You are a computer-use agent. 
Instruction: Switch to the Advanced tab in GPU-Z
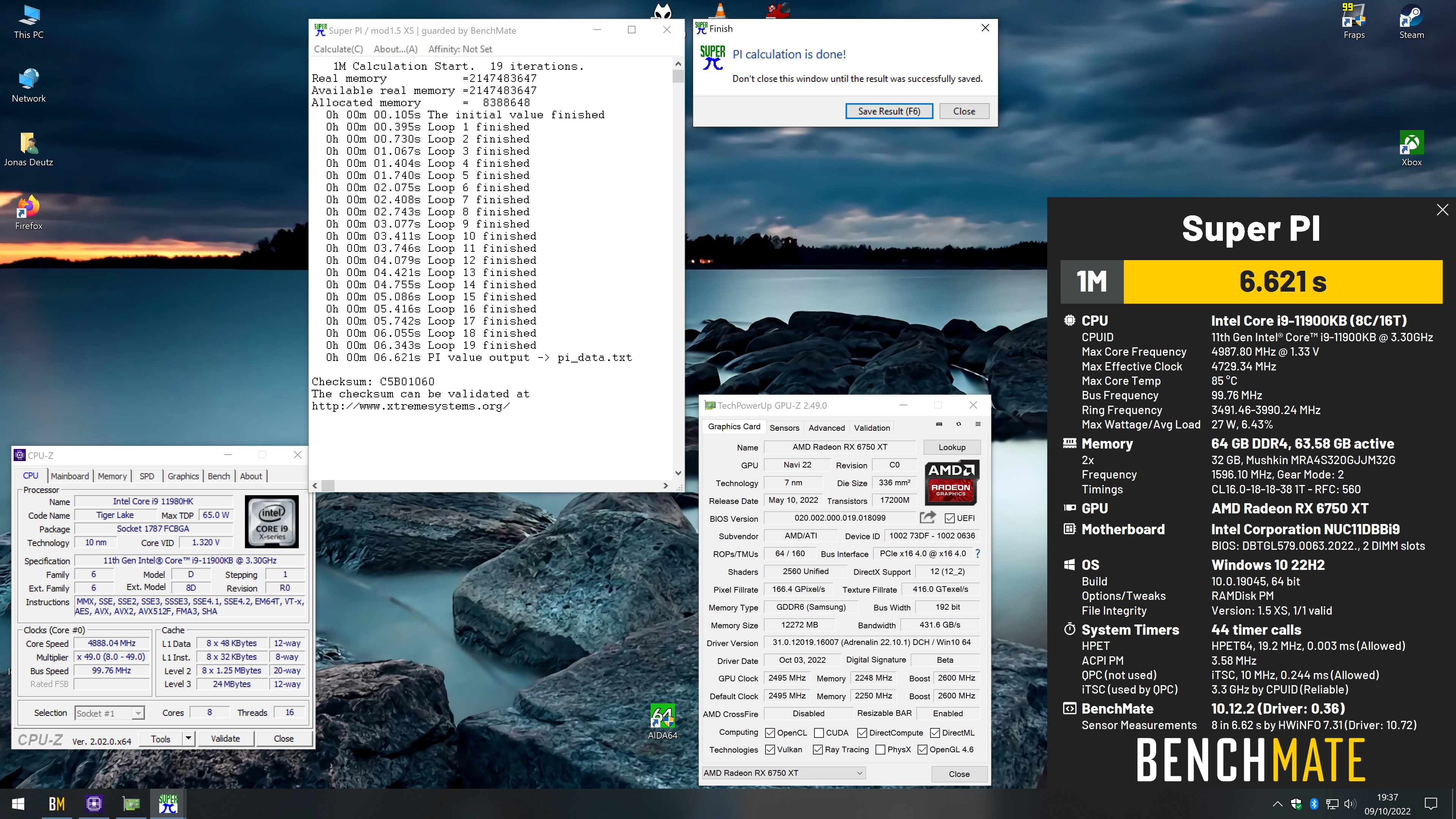826,427
